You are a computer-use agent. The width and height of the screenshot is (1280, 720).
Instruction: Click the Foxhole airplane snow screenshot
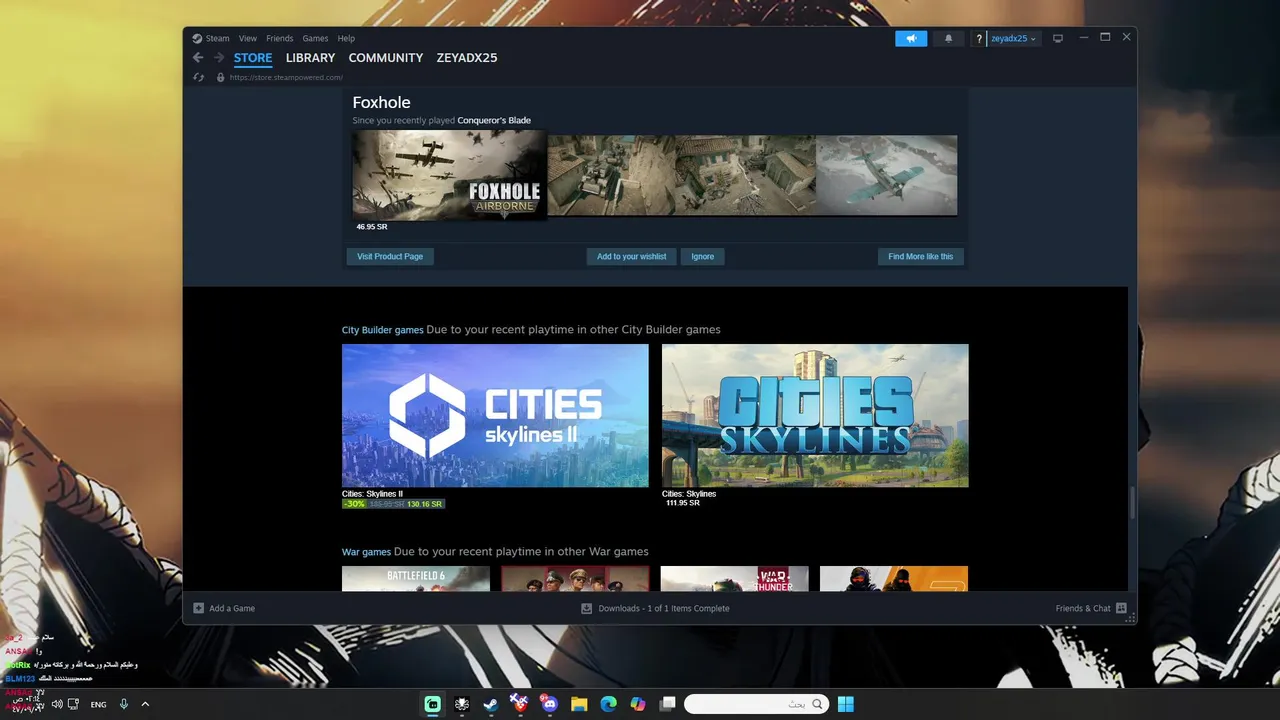tap(886, 175)
